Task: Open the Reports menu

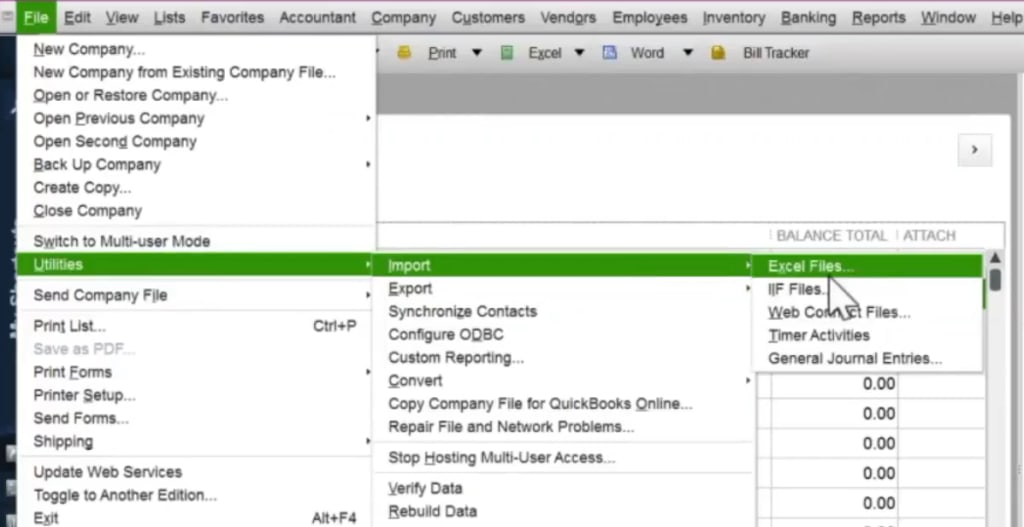Action: tap(878, 18)
